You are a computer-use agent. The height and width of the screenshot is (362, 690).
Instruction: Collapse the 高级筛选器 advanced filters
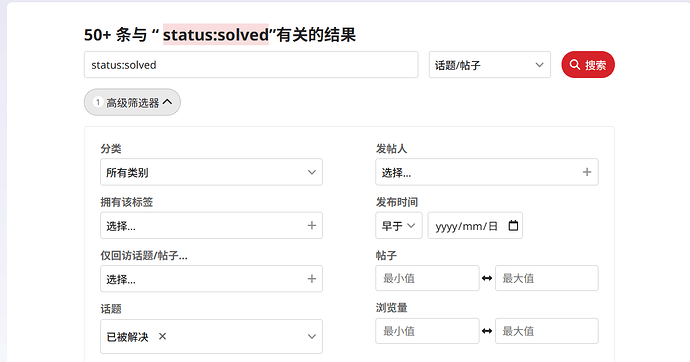pos(132,102)
